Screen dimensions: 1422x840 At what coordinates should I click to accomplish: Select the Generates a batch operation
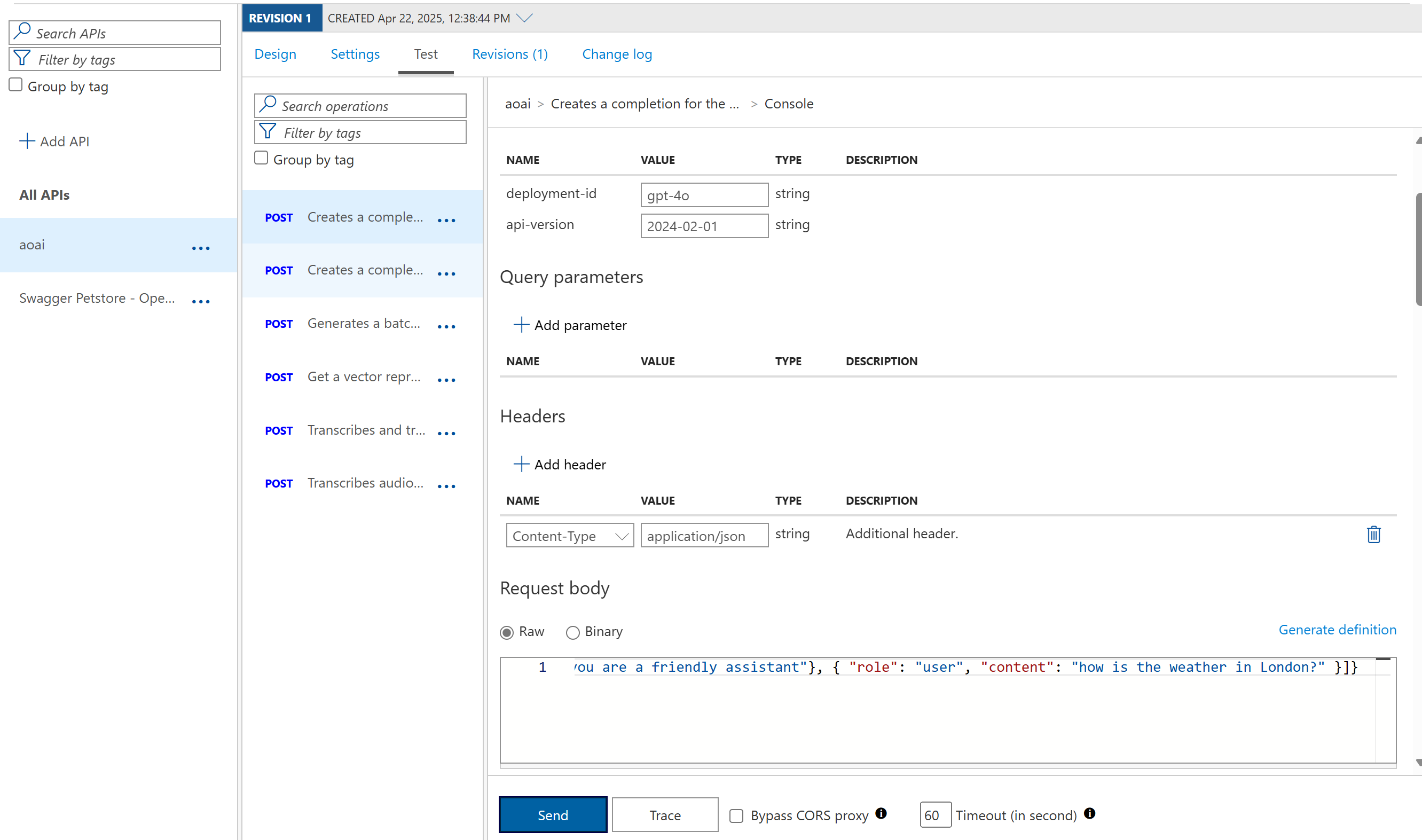(x=362, y=323)
